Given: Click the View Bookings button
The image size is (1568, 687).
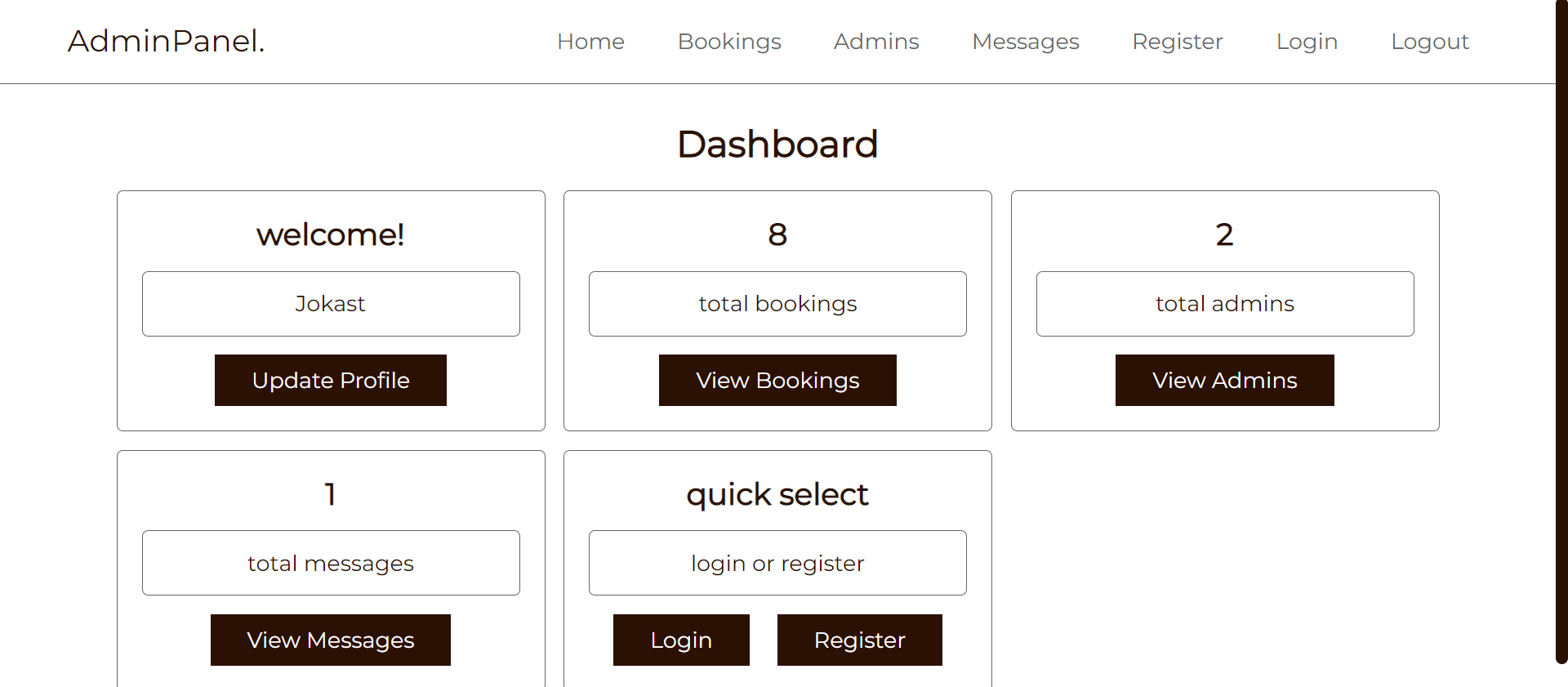Looking at the screenshot, I should (777, 380).
